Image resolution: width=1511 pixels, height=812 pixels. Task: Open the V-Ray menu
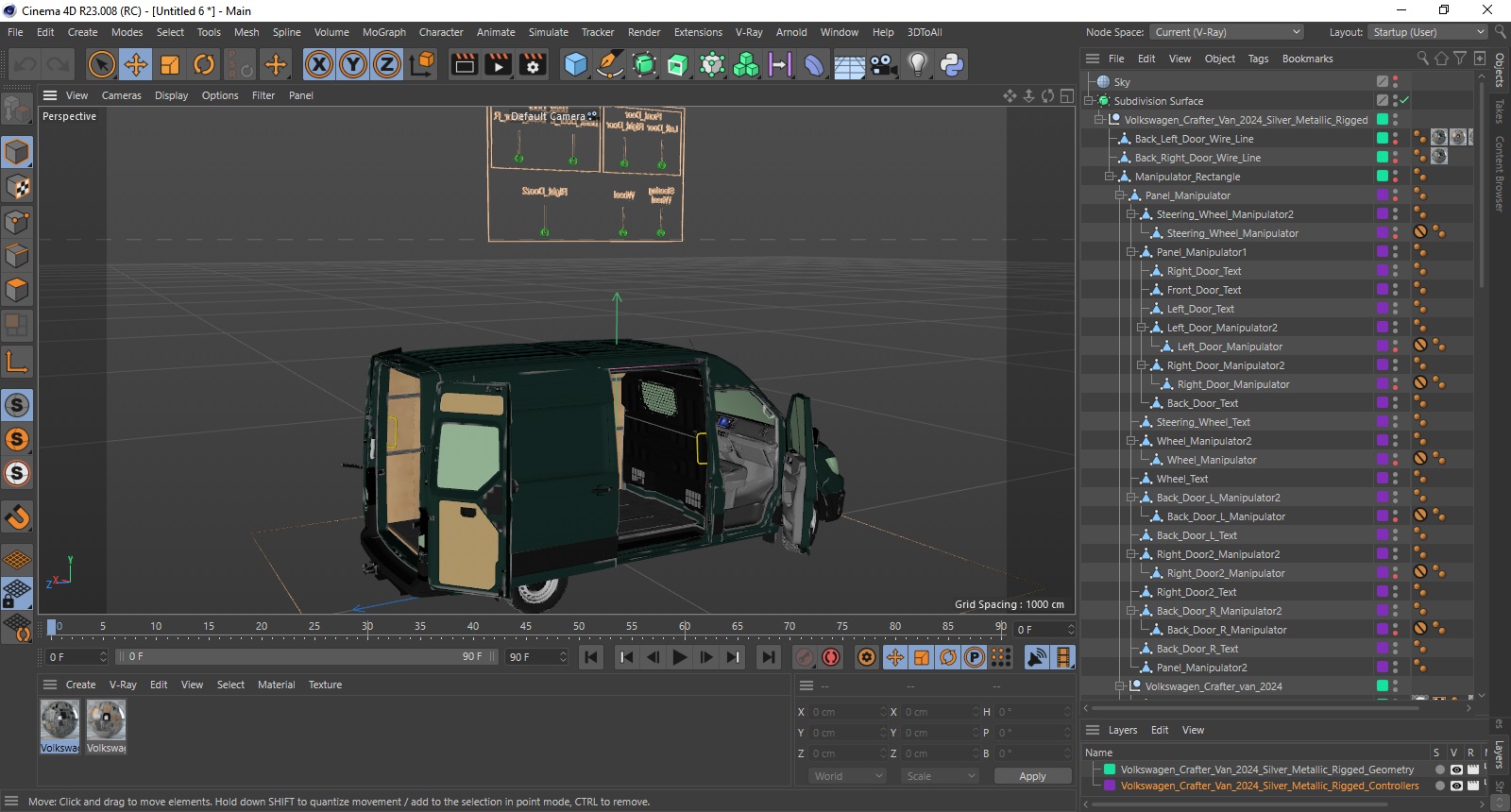(749, 32)
